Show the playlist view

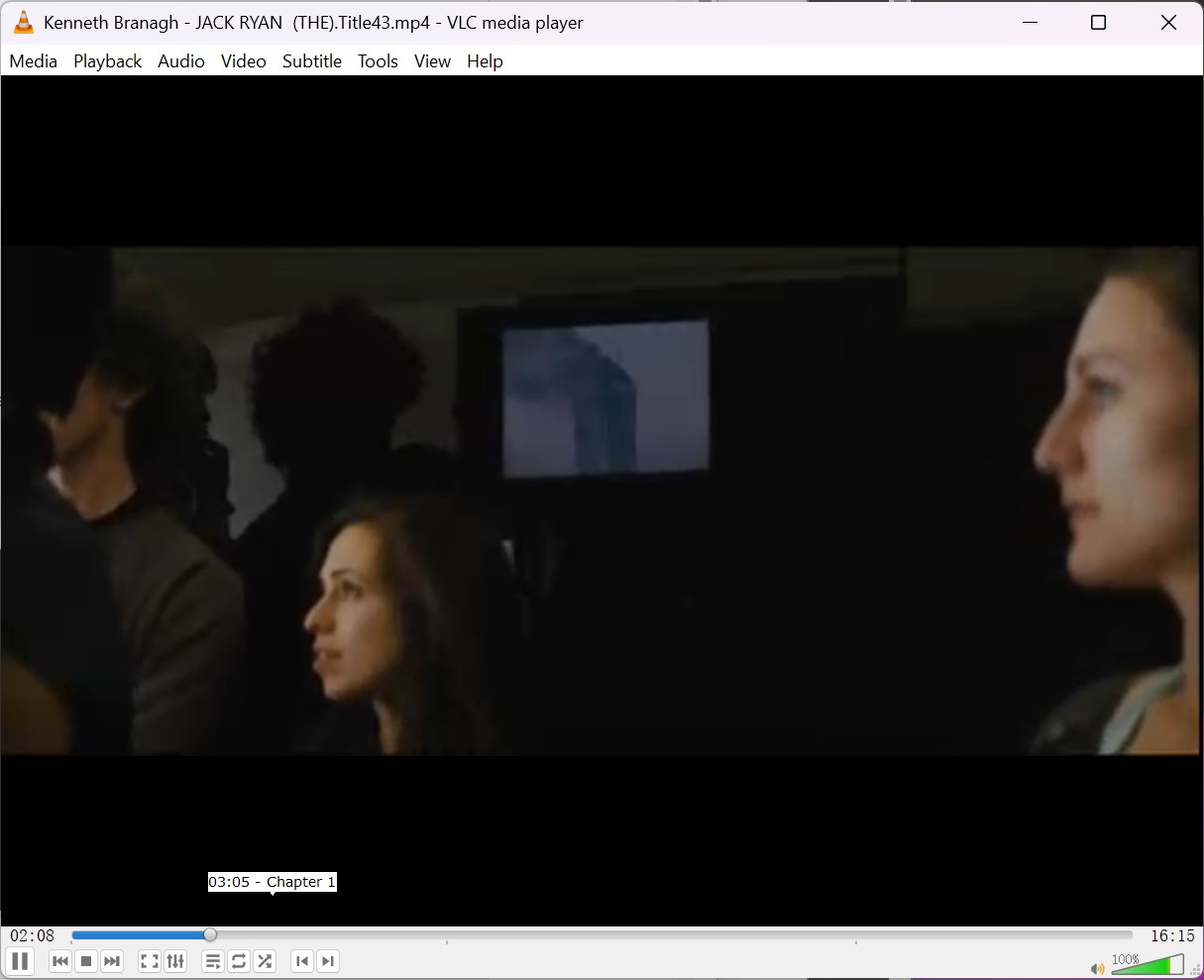click(x=212, y=960)
